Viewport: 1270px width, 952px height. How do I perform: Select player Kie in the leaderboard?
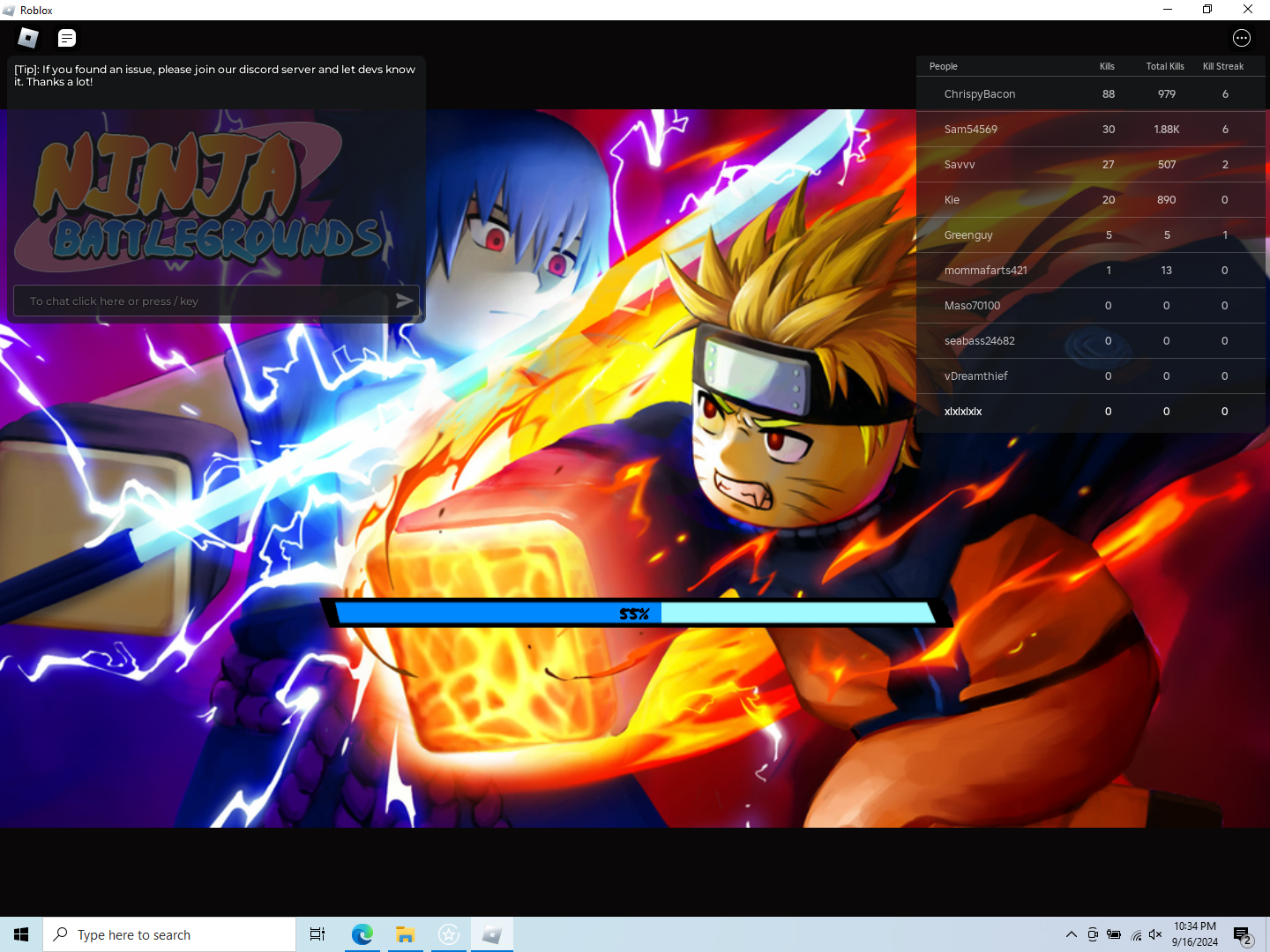point(1091,199)
